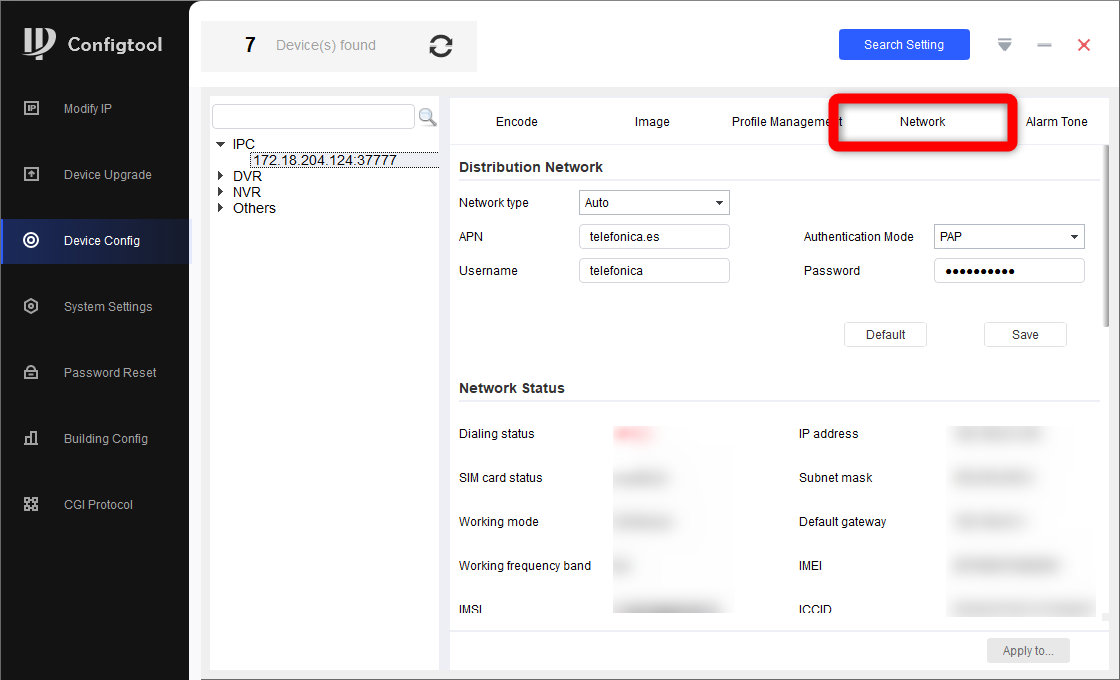Go to System Settings section
Image resolution: width=1120 pixels, height=680 pixels.
point(108,306)
